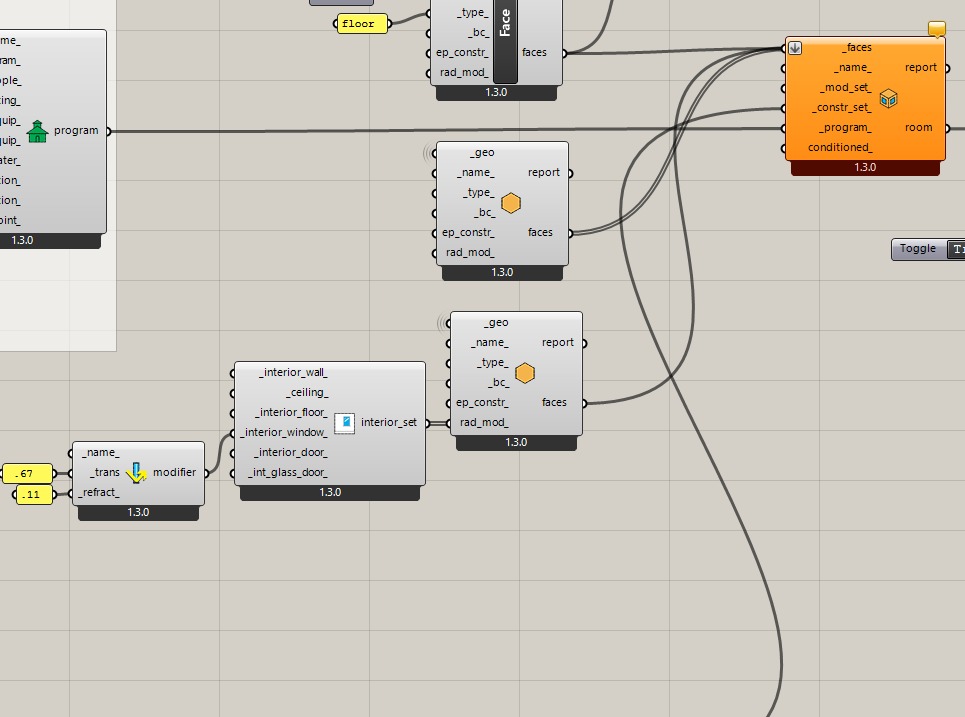Click the _mod_set_ input on room component
The width and height of the screenshot is (965, 717).
(x=845, y=87)
